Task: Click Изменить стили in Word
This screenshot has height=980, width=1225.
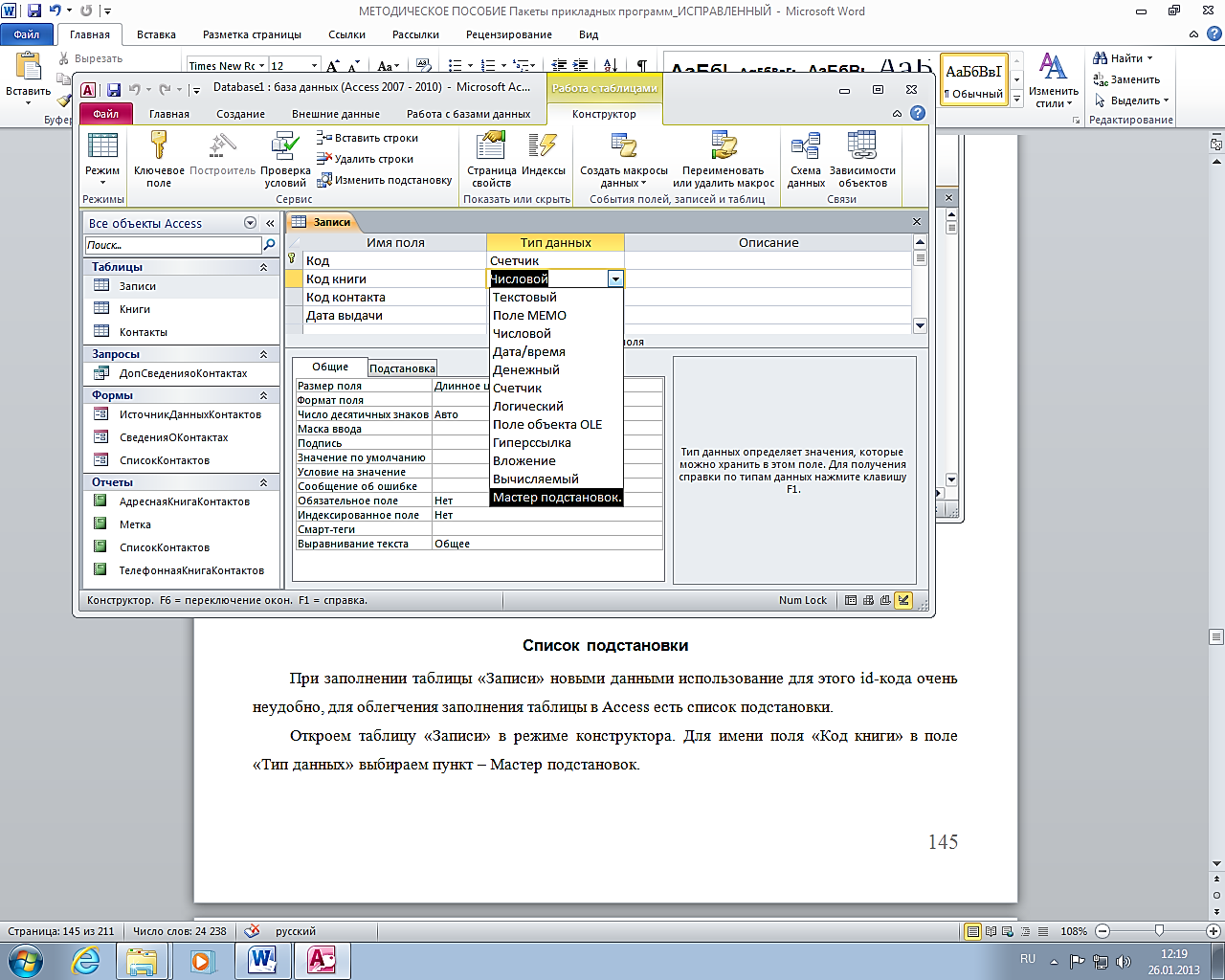Action: [x=1054, y=80]
